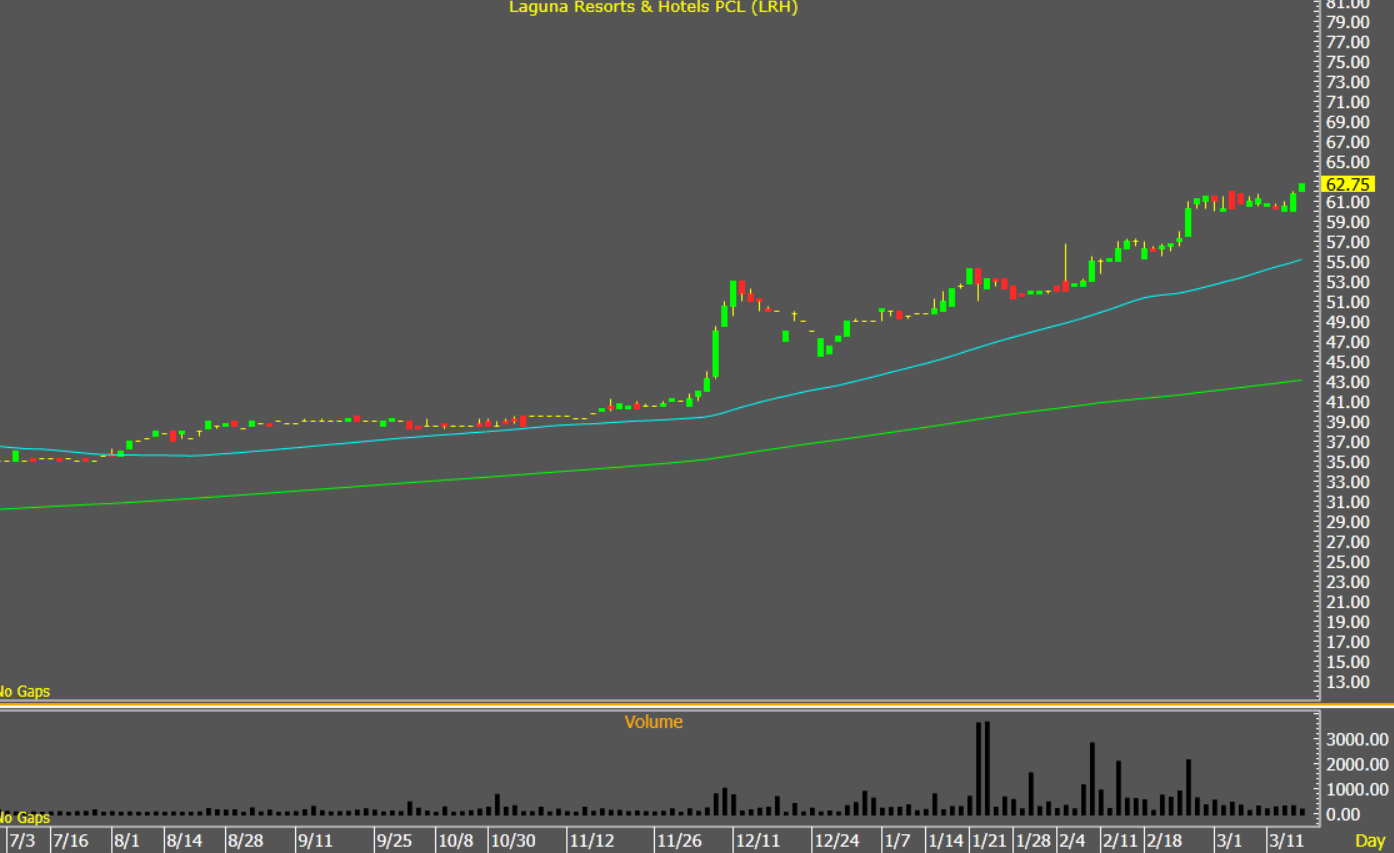The height and width of the screenshot is (853, 1394).
Task: Select the 47.00 price level
Action: point(1347,342)
